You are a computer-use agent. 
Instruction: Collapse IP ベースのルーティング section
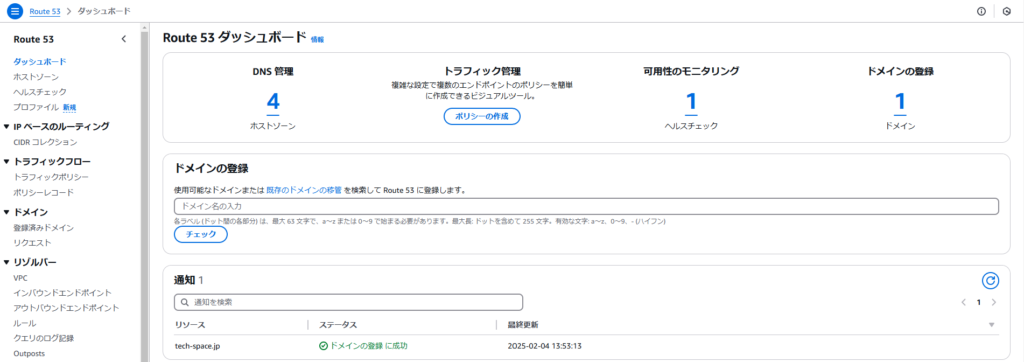[x=7, y=127]
